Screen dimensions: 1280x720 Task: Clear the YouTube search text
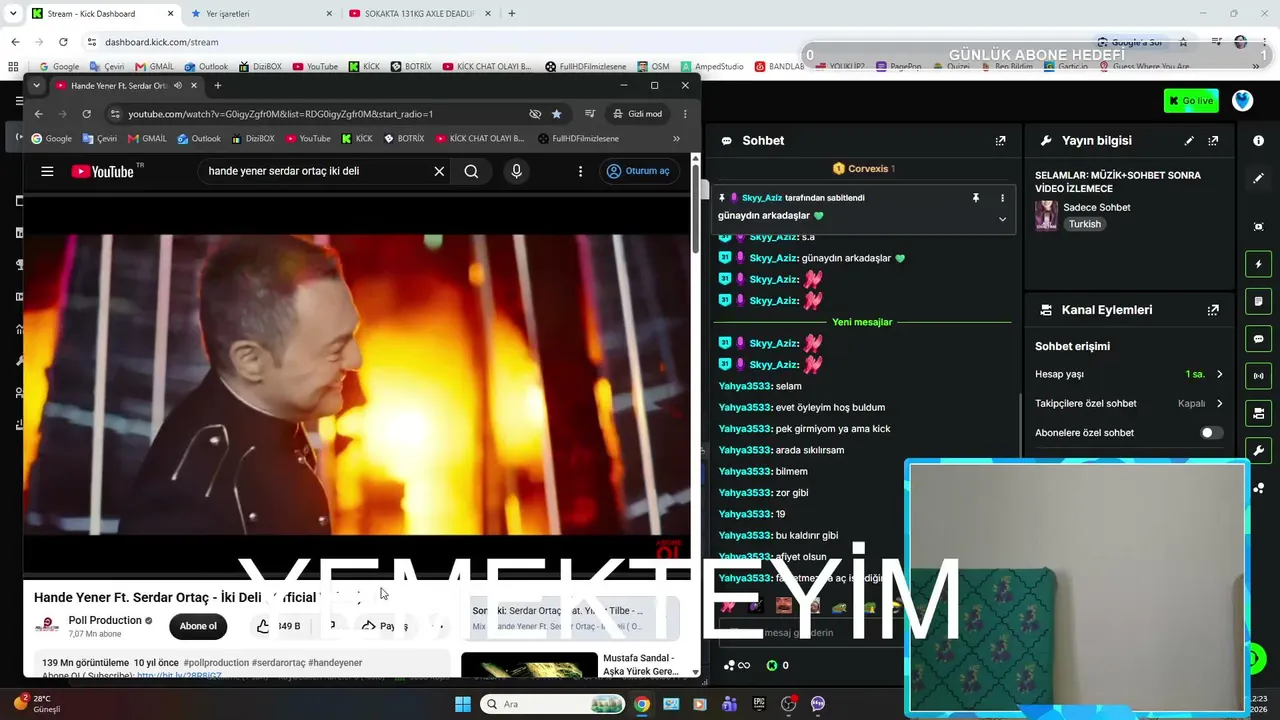439,171
